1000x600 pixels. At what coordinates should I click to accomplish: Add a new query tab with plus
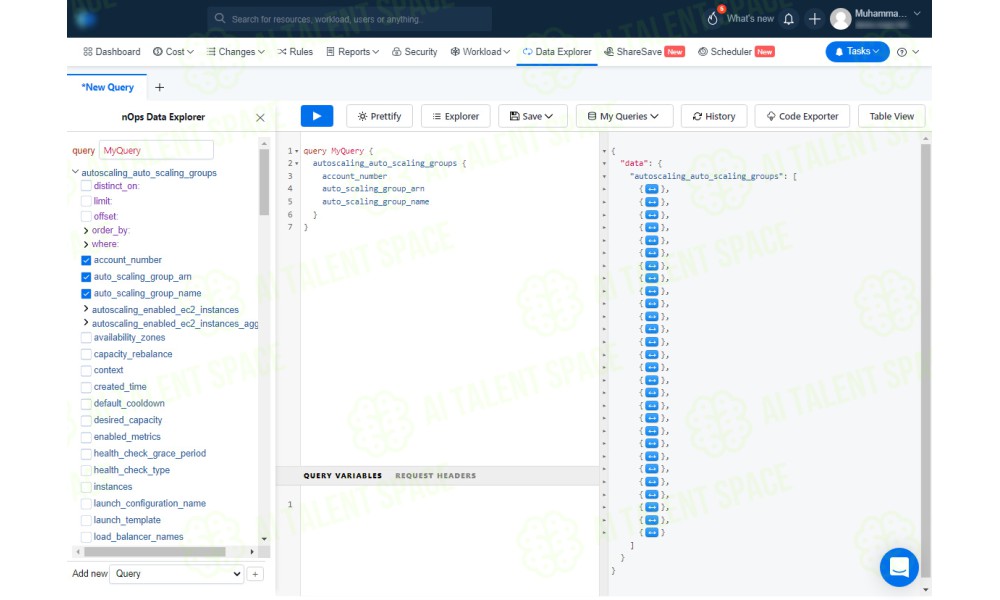tap(159, 87)
